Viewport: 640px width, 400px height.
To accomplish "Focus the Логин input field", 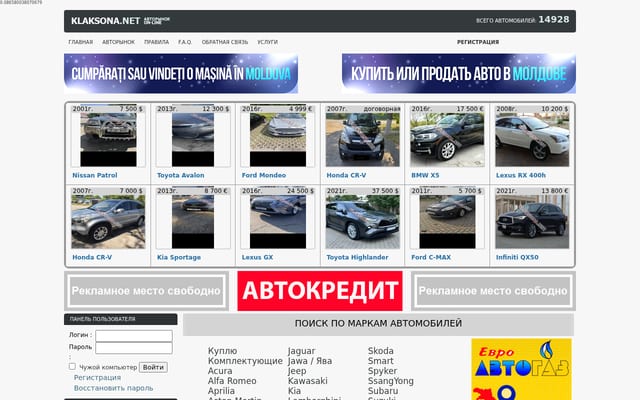I will [134, 336].
